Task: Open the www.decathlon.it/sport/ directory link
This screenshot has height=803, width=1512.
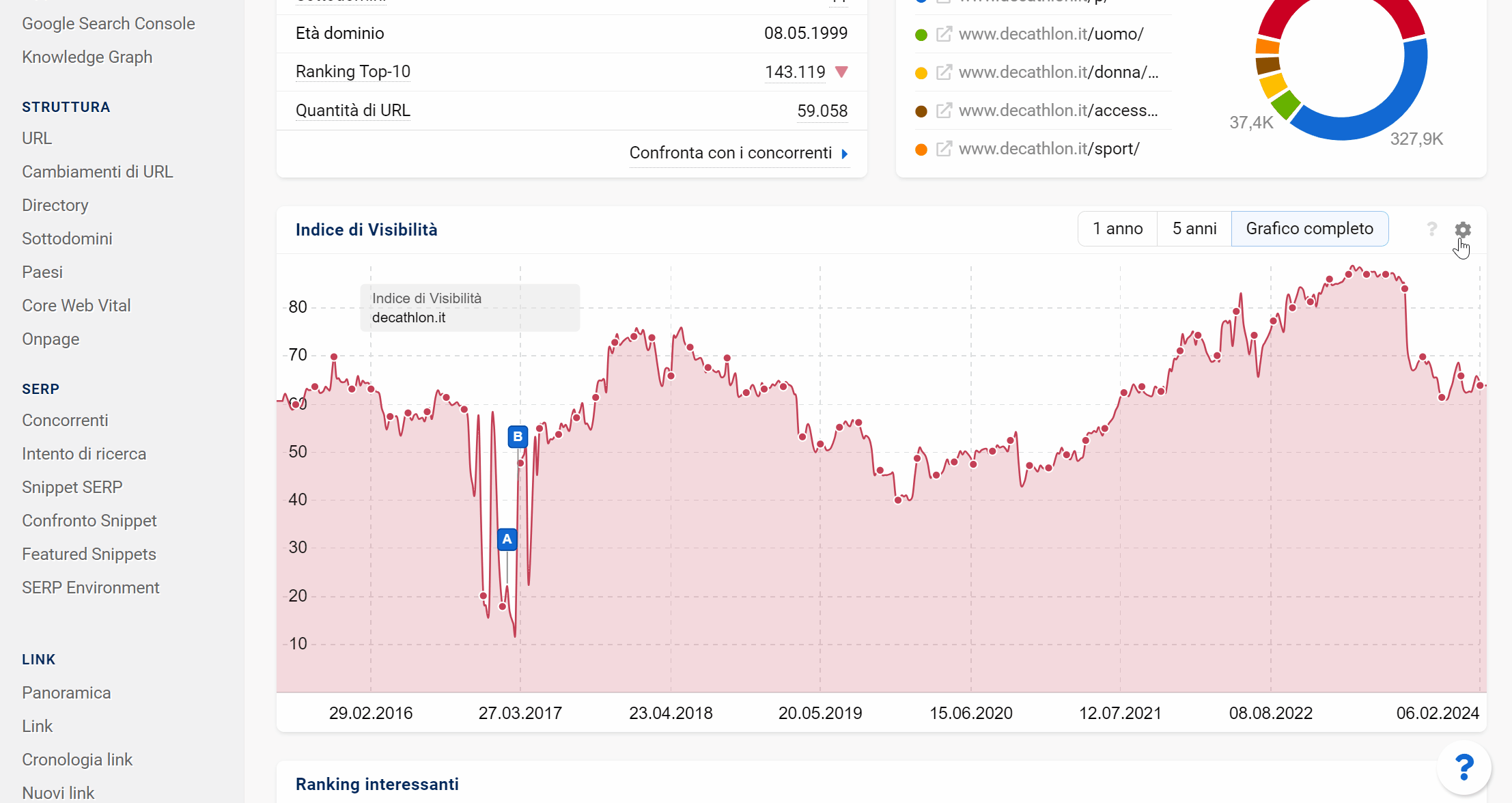Action: click(1049, 149)
